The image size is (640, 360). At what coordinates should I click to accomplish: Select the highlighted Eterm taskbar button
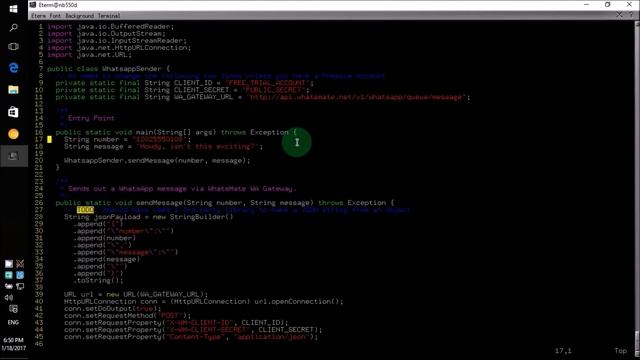tap(13, 156)
